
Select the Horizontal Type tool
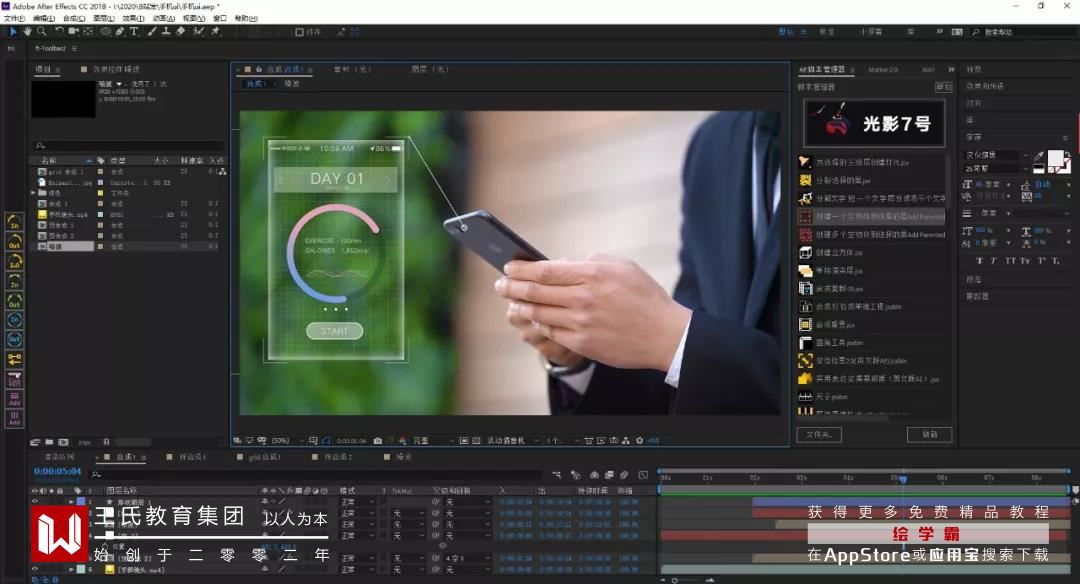tap(134, 32)
